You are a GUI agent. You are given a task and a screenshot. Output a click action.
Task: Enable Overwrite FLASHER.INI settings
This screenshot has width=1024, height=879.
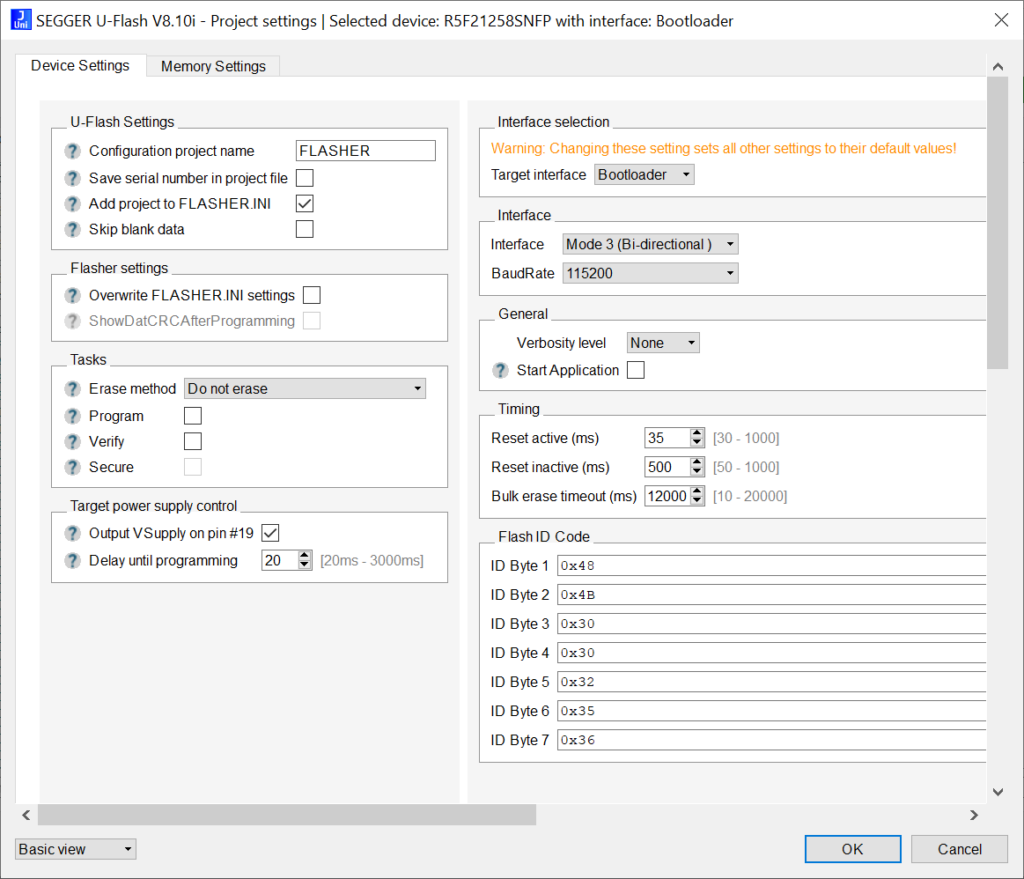[x=312, y=295]
